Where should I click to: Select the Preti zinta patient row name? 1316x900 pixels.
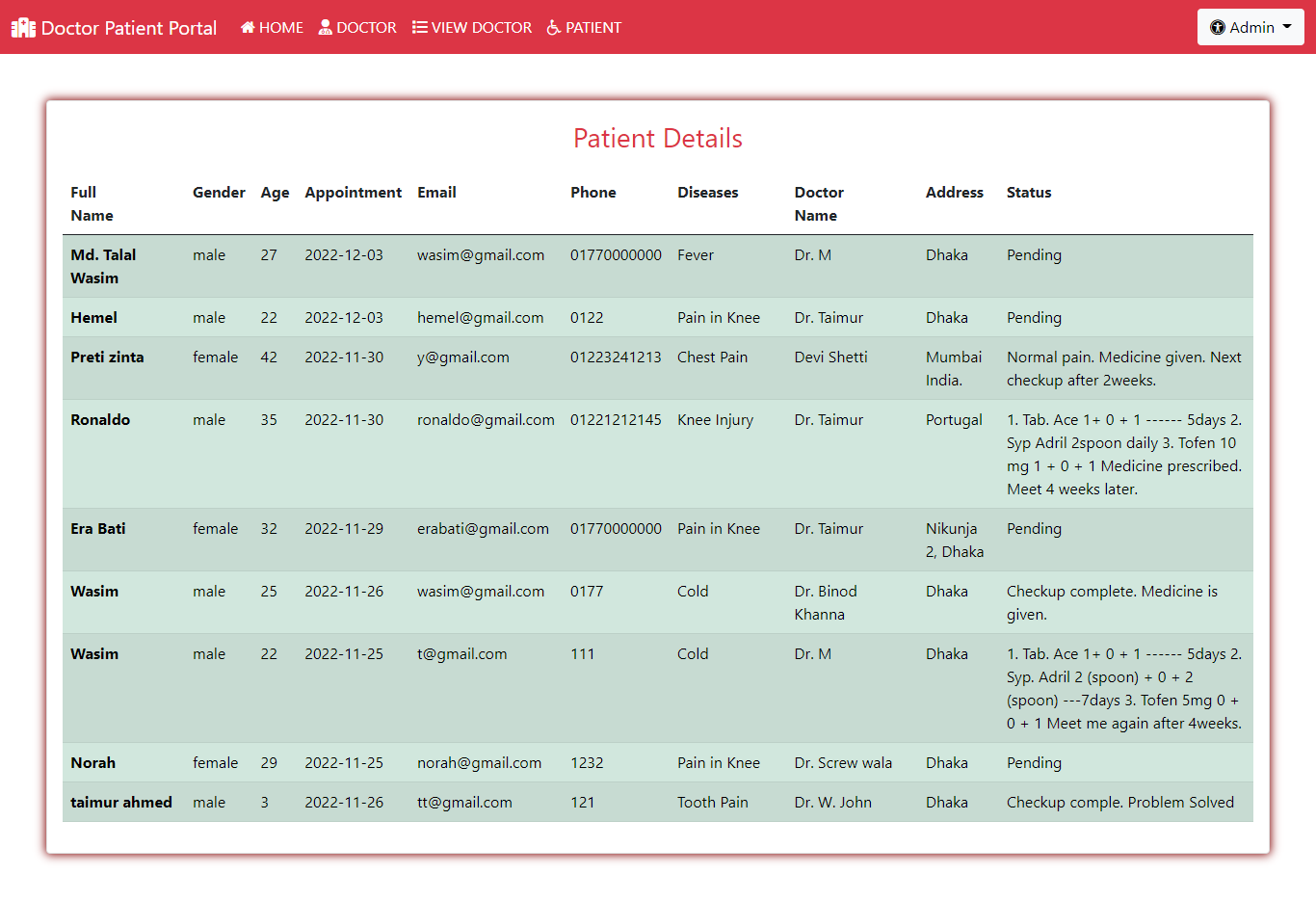point(107,357)
